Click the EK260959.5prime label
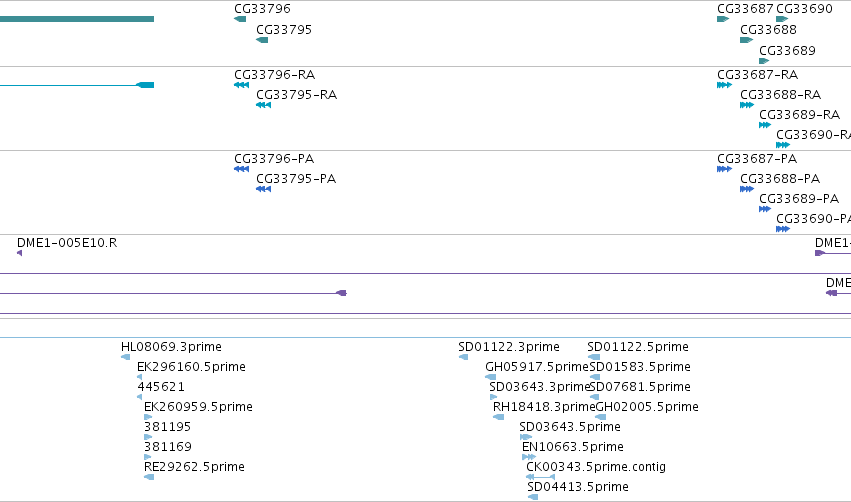 198,407
